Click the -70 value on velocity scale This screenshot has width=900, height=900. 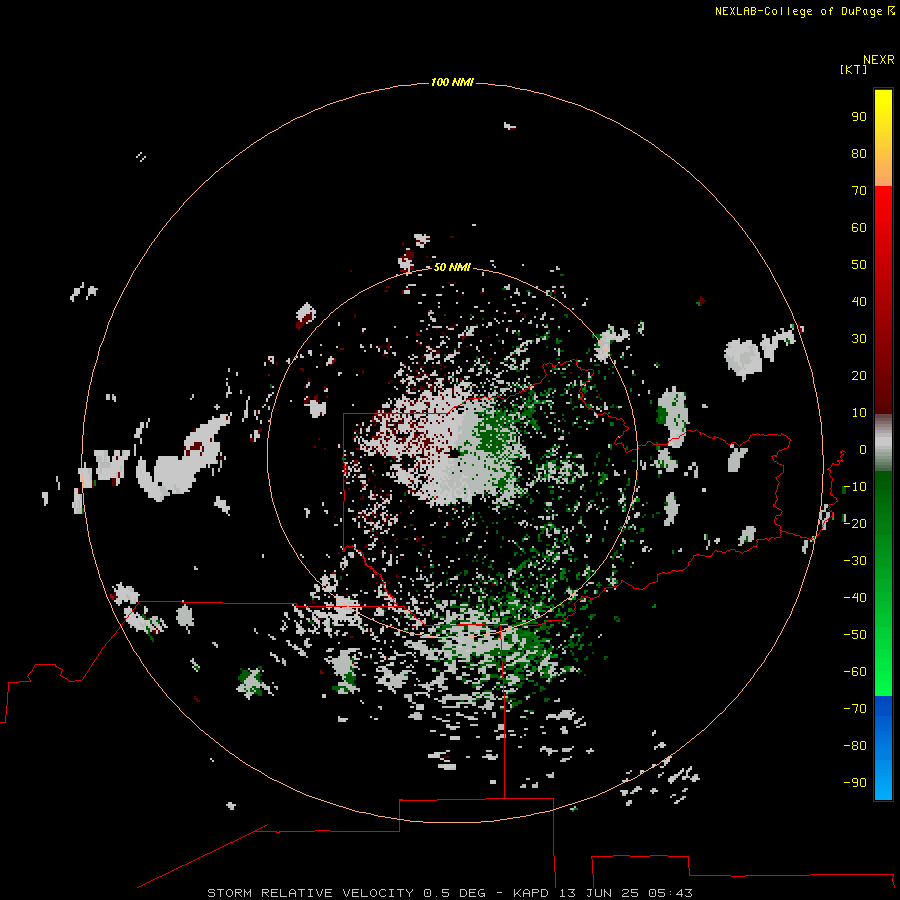[855, 708]
